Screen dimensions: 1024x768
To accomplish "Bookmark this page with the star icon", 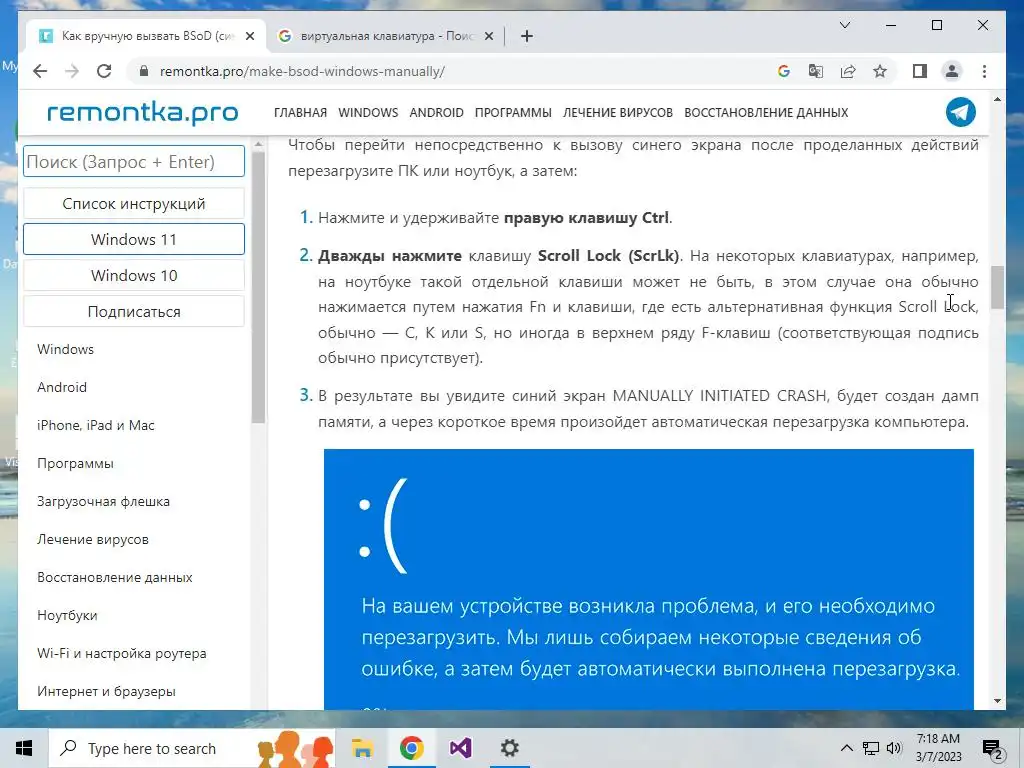I will (x=880, y=71).
